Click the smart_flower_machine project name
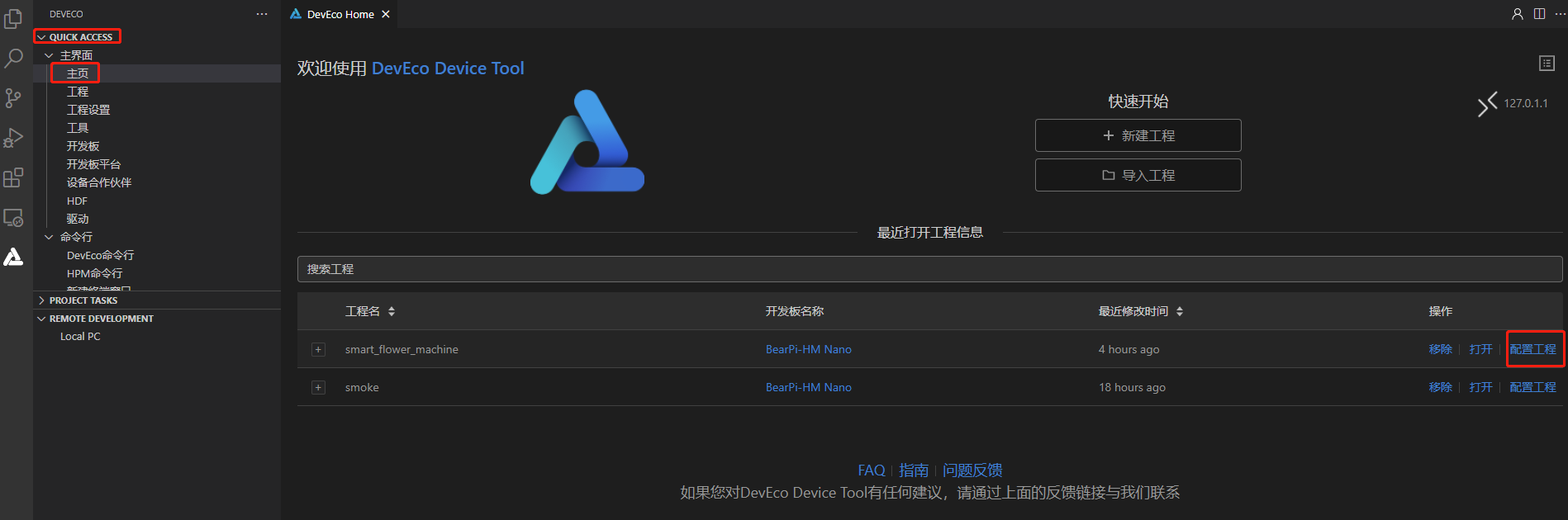This screenshot has height=520, width=1568. click(402, 349)
